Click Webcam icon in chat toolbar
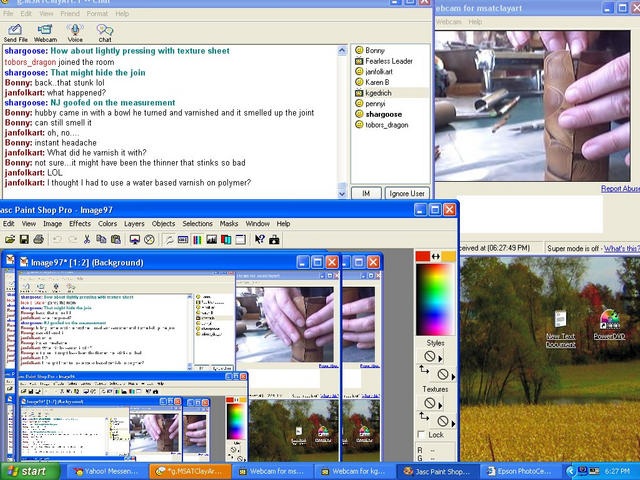640x480 pixels. click(x=45, y=33)
